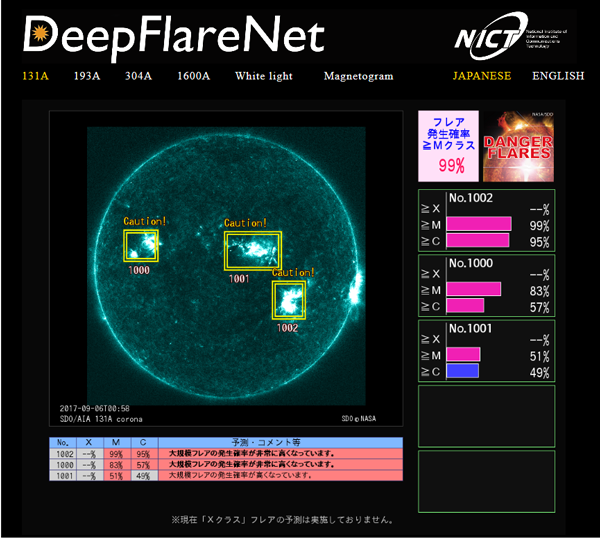This screenshot has width=600, height=538.
Task: Click the ≥M bar in No.1001 panel
Action: [463, 354]
